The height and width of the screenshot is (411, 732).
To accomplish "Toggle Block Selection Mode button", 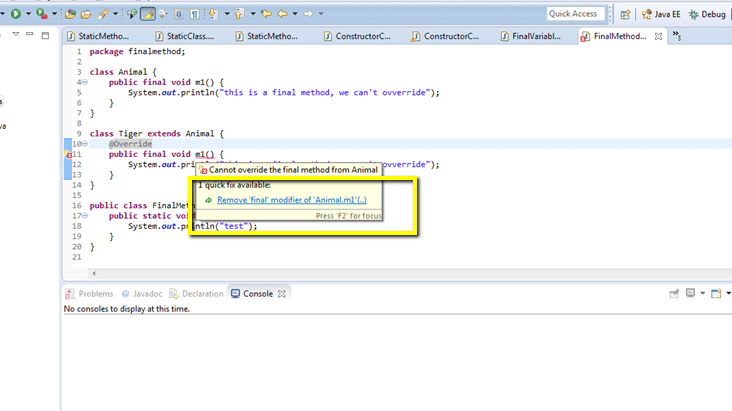I will (179, 14).
